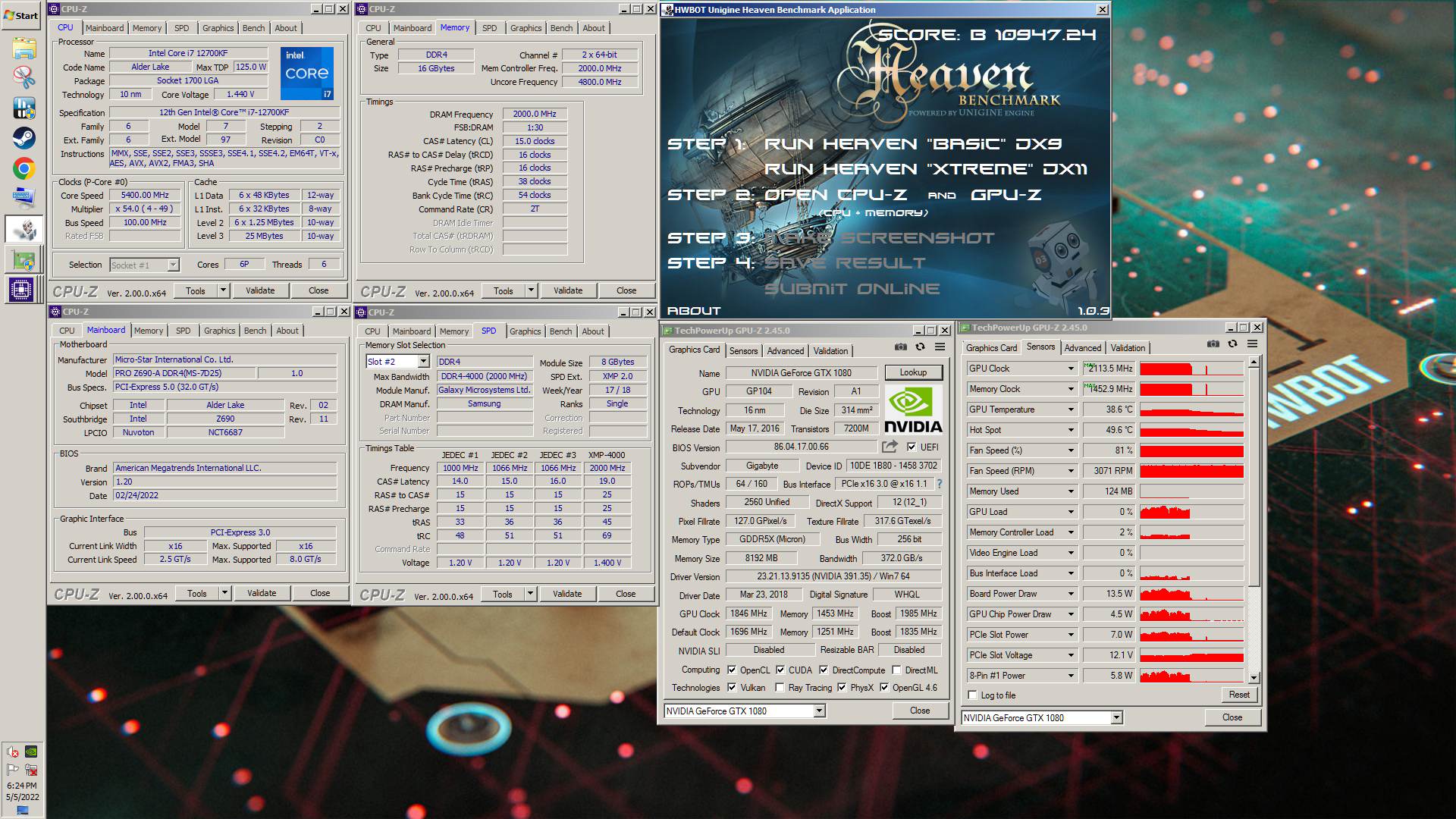Viewport: 1456px width, 819px height.
Task: Expand the GPU Temperature sensor dropdown
Action: point(1071,409)
